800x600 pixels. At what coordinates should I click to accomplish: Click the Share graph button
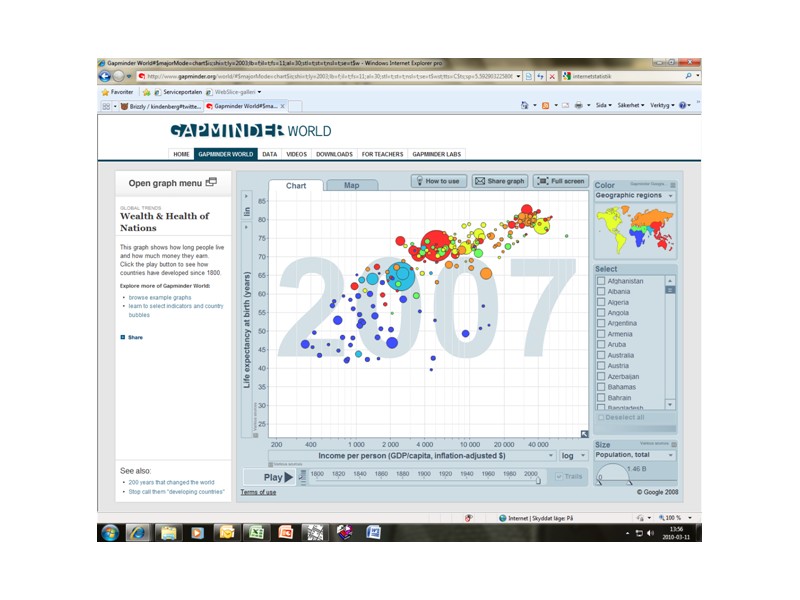(x=500, y=181)
